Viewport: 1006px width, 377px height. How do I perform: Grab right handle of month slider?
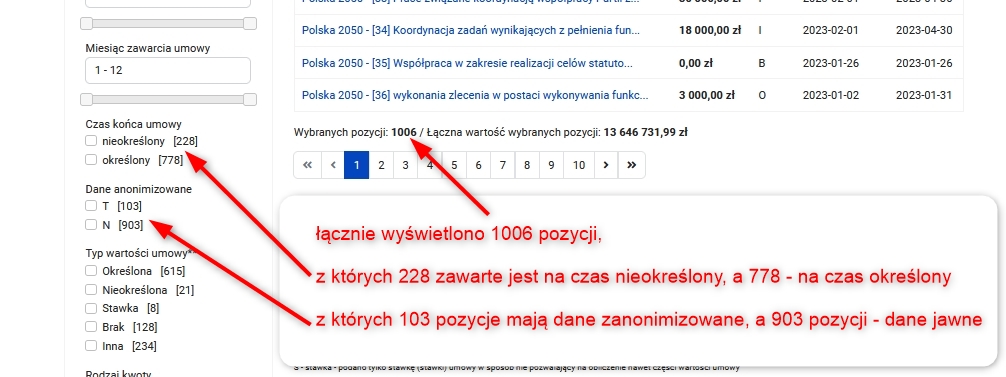250,99
